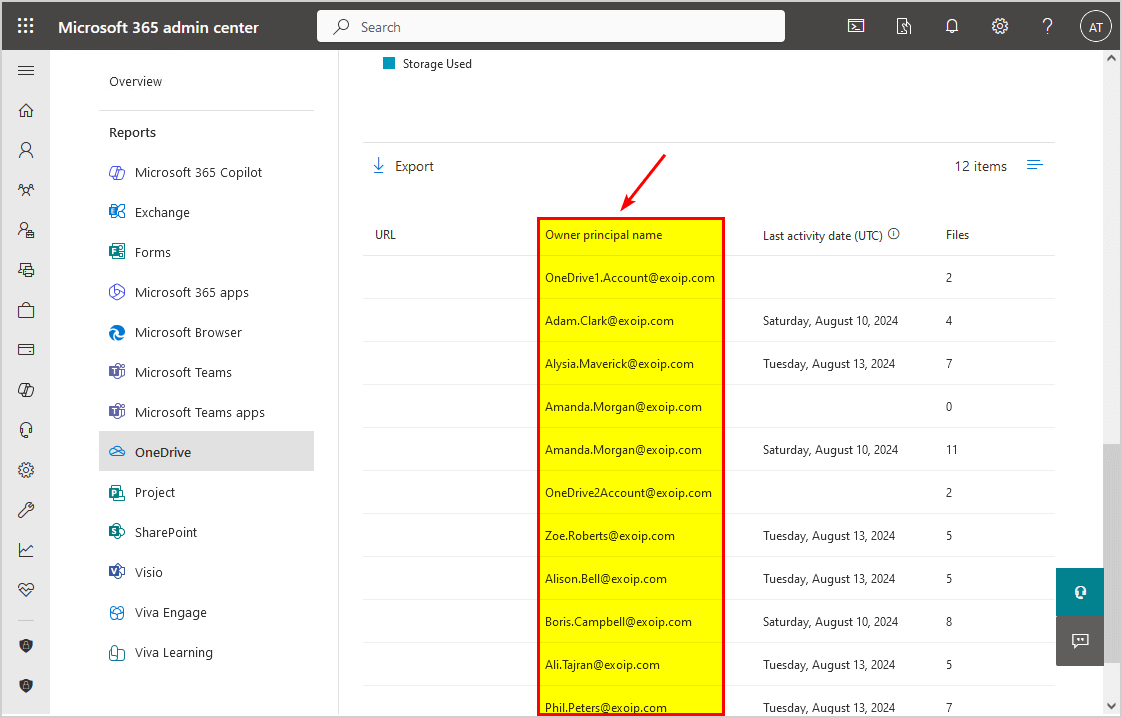The image size is (1122, 718).
Task: Sort by Owner principal name column header
Action: pos(603,235)
